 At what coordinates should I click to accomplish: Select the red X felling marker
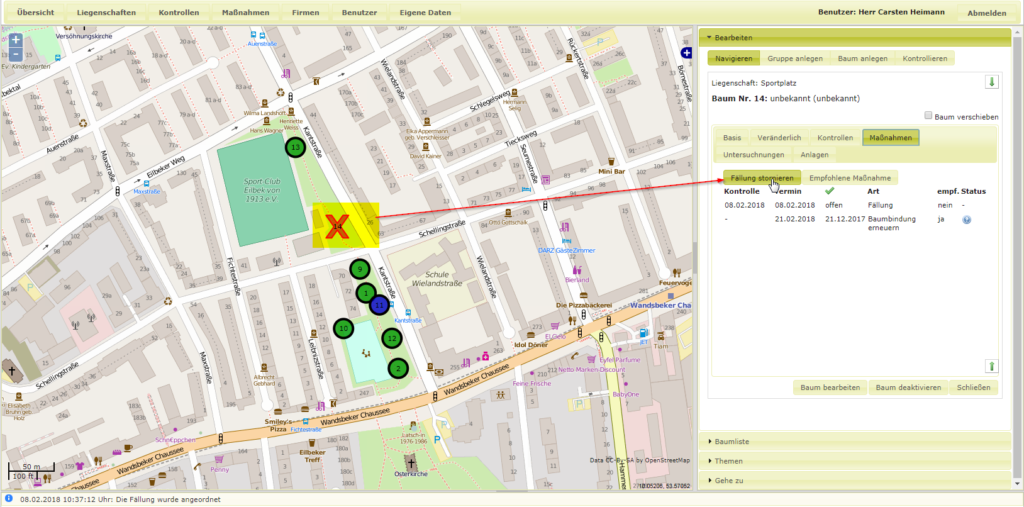click(338, 227)
